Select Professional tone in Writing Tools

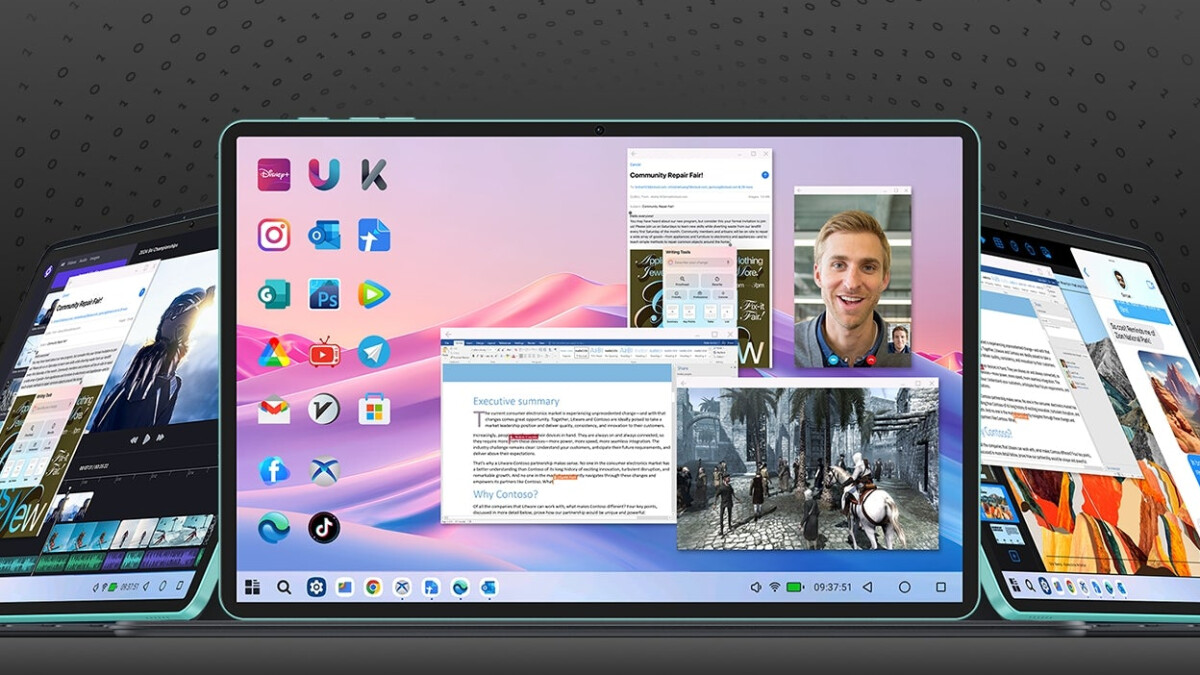click(x=698, y=296)
